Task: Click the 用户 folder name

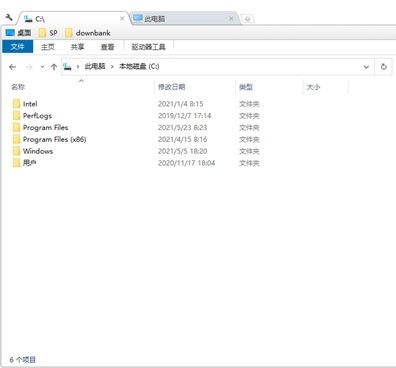Action: tap(30, 163)
